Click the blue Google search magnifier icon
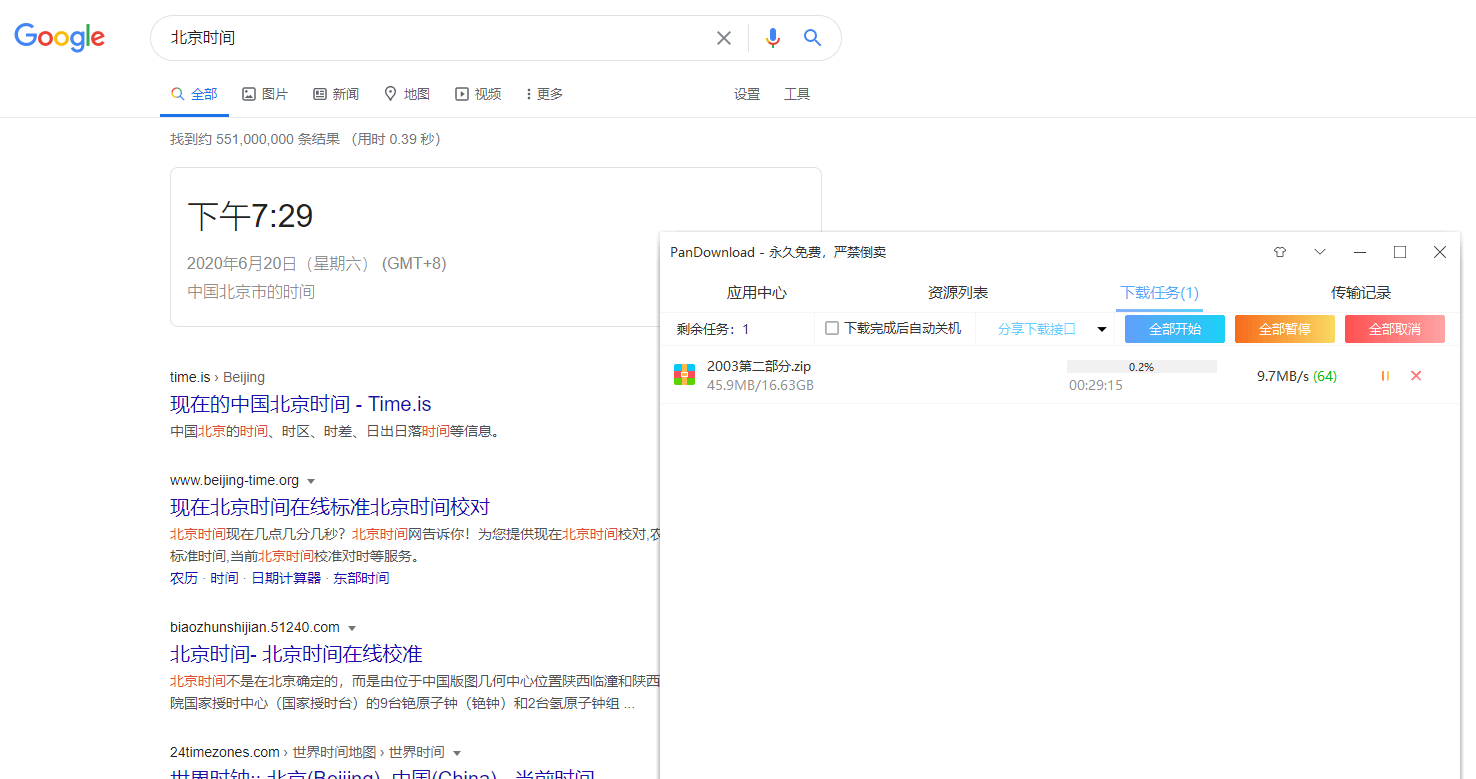Image resolution: width=1476 pixels, height=779 pixels. click(812, 38)
